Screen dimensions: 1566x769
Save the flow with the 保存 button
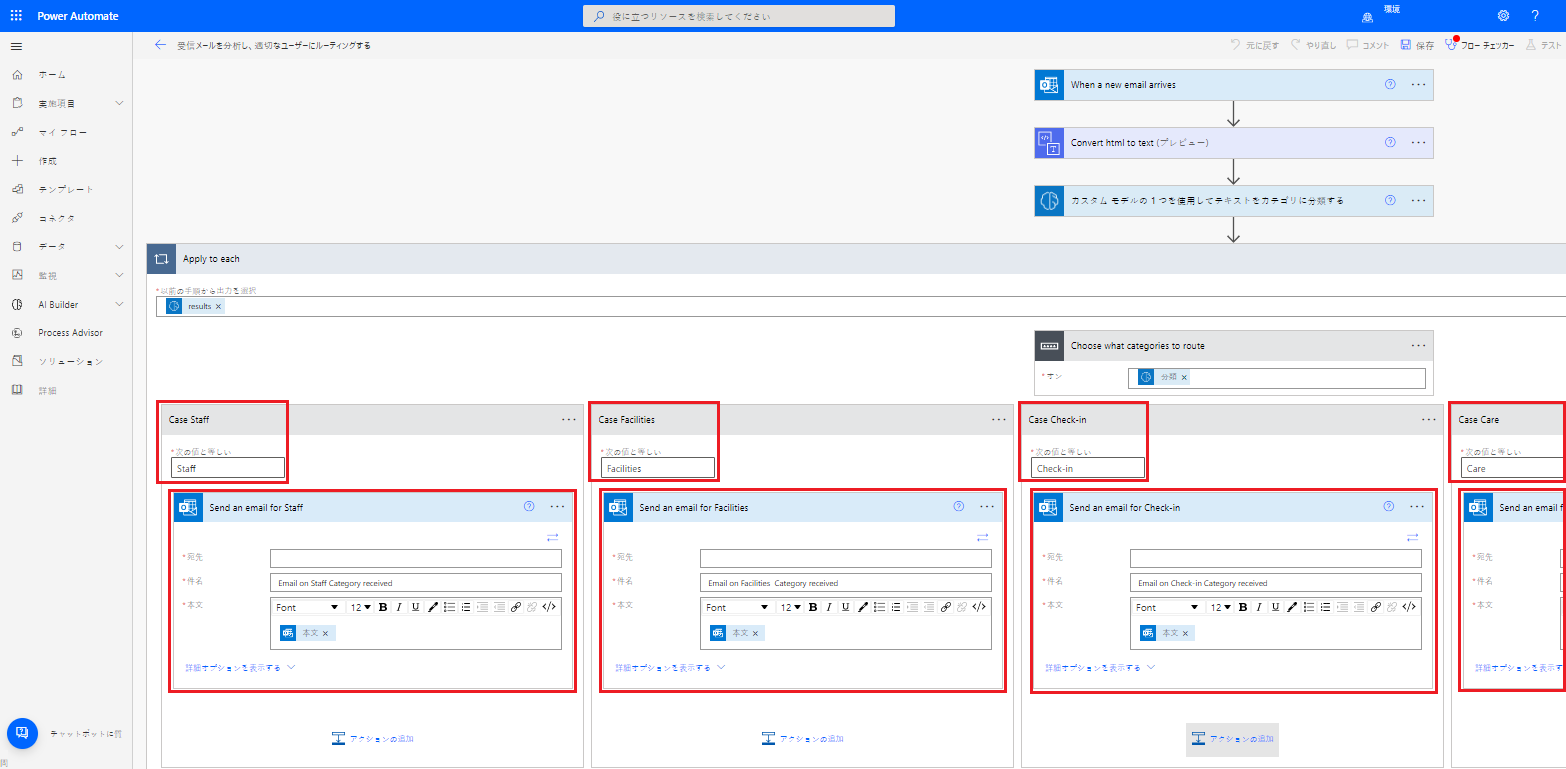[1417, 44]
